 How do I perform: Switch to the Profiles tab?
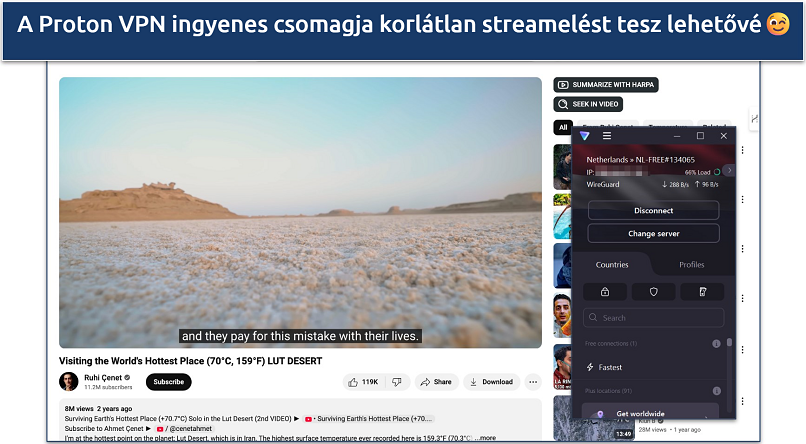tap(691, 265)
